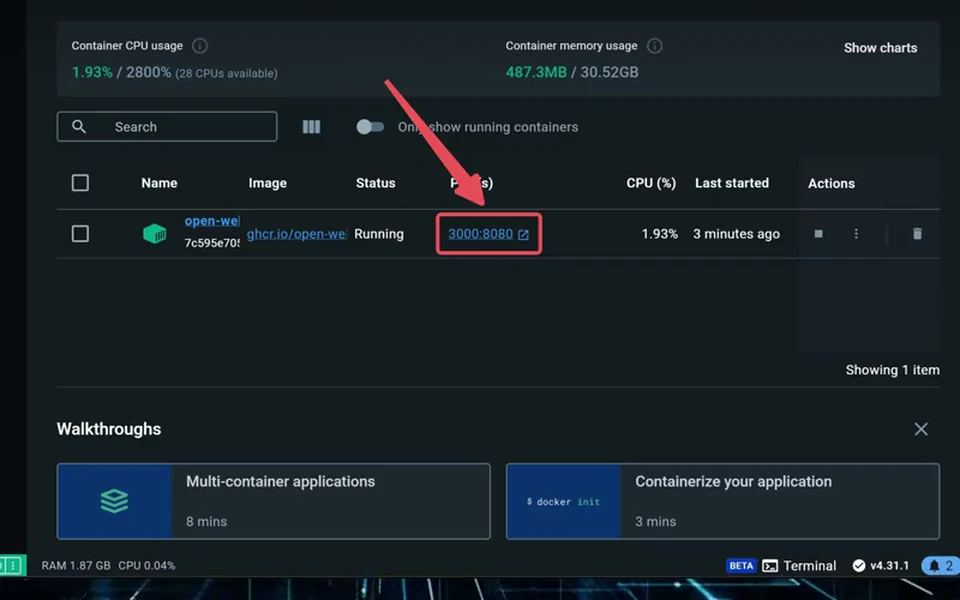Sort by the Image column header
Viewport: 960px width, 600px height.
coord(268,183)
